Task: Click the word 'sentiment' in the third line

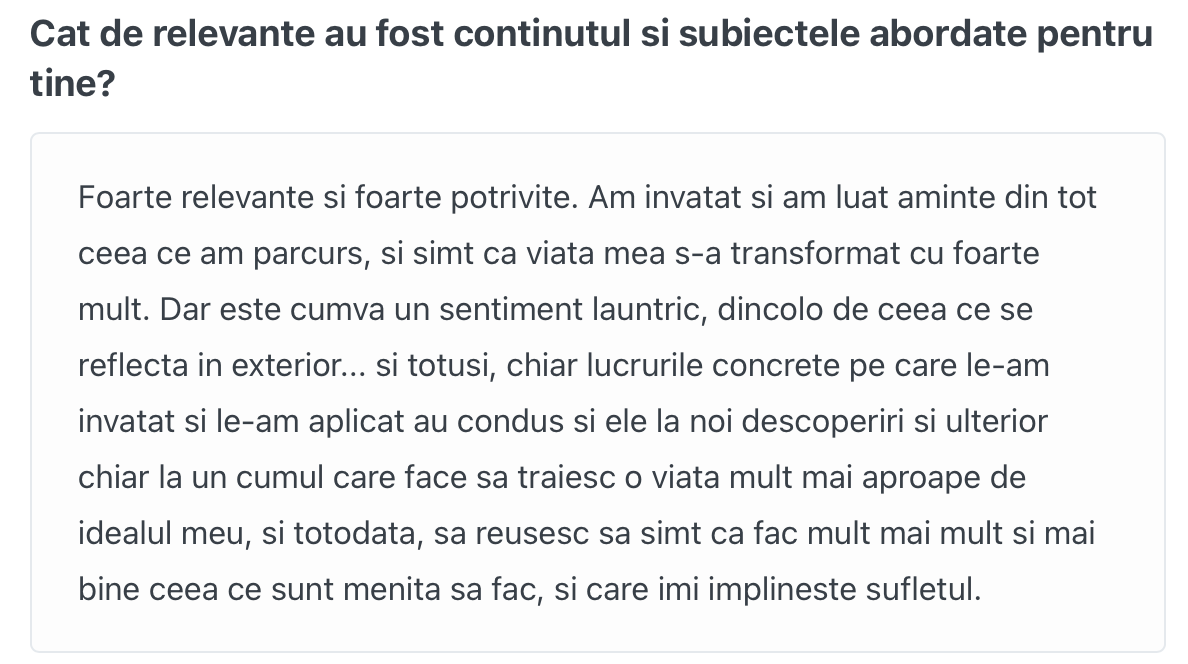Action: point(511,309)
